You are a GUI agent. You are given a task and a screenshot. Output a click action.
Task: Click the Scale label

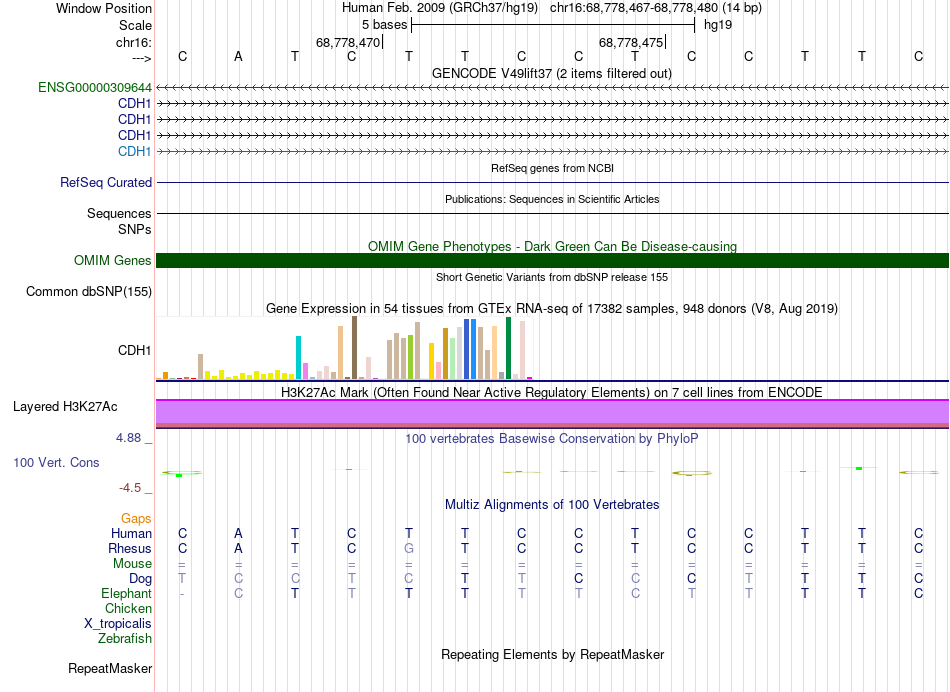[x=135, y=25]
